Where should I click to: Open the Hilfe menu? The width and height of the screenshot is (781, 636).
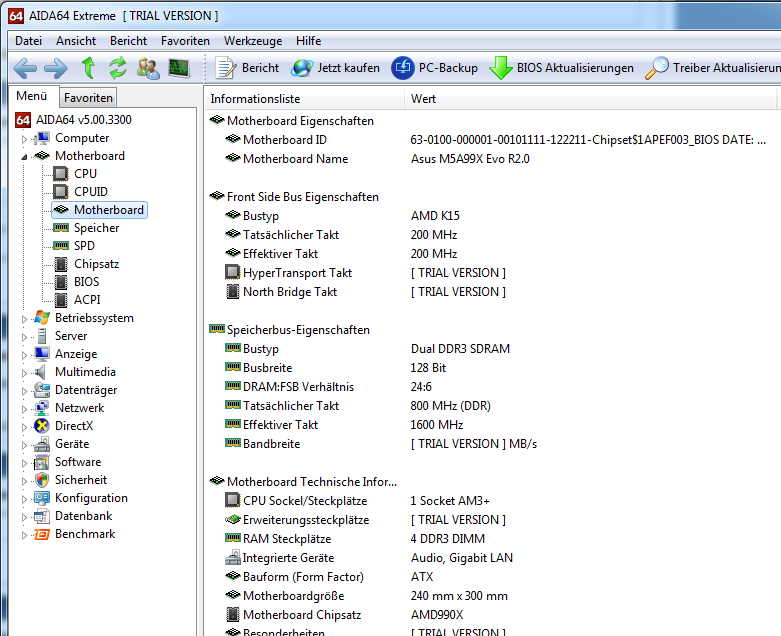308,41
